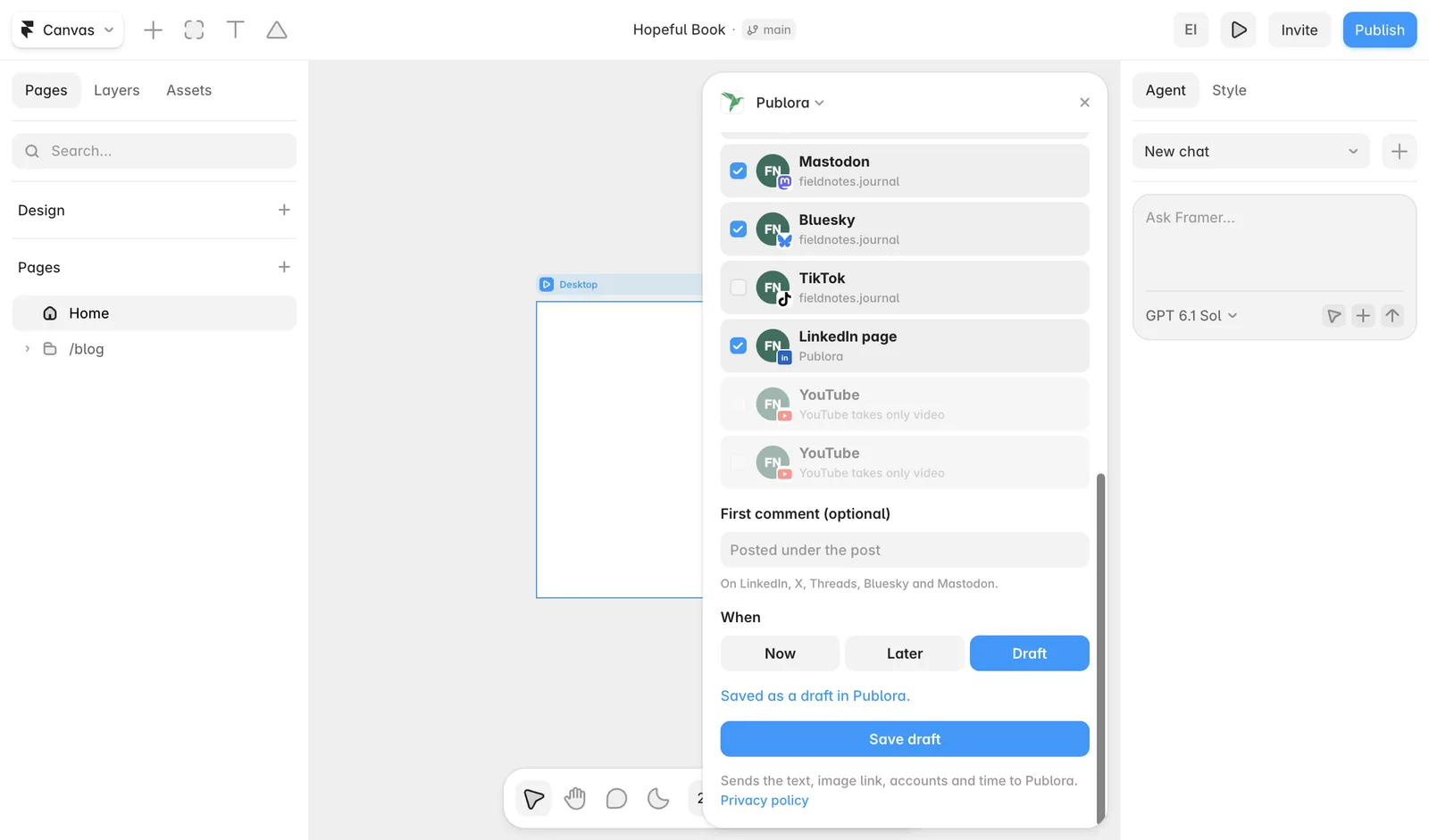Select the frame layout tool icon

pyautogui.click(x=194, y=30)
